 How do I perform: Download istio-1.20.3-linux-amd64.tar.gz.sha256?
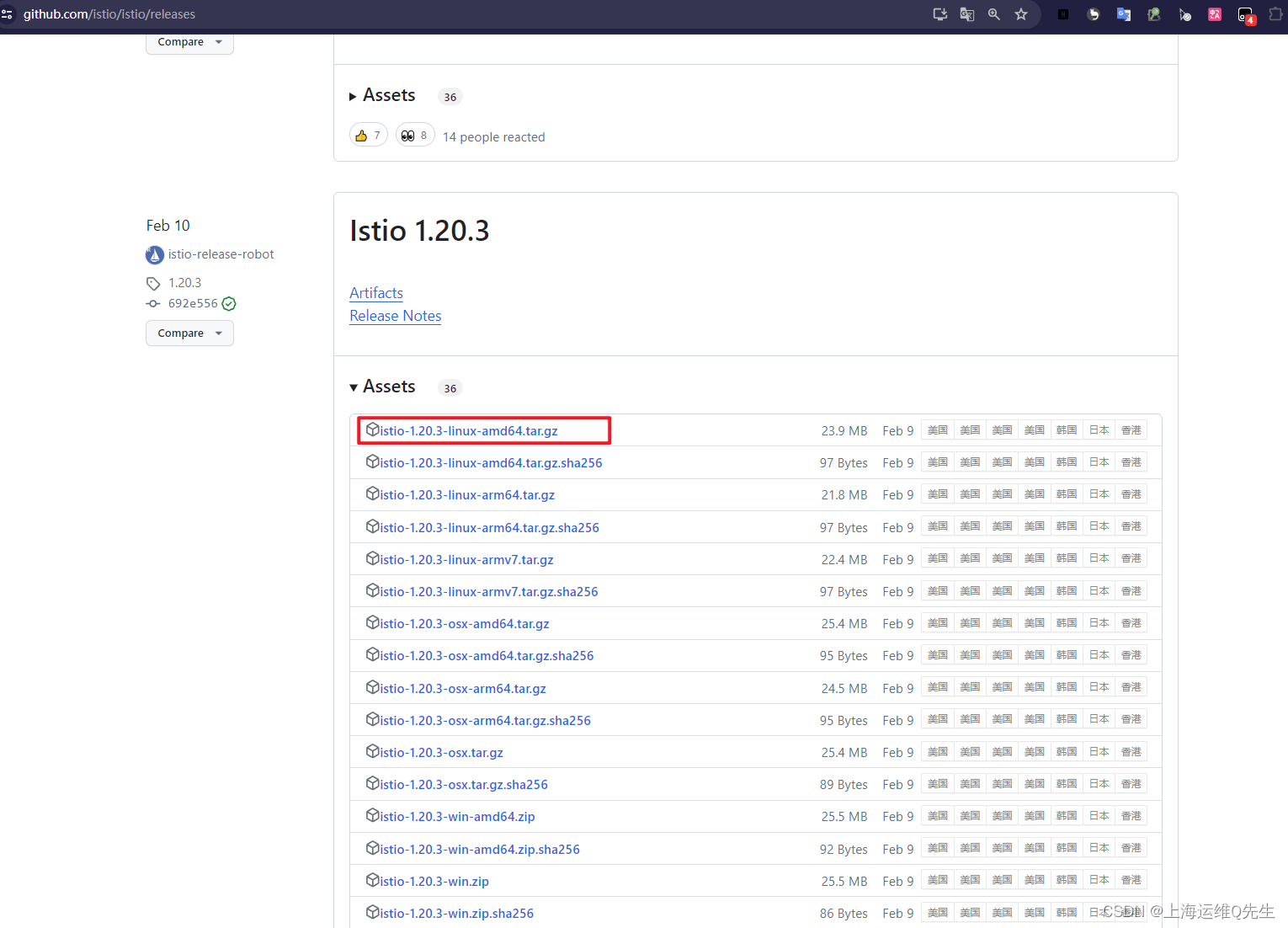(491, 463)
